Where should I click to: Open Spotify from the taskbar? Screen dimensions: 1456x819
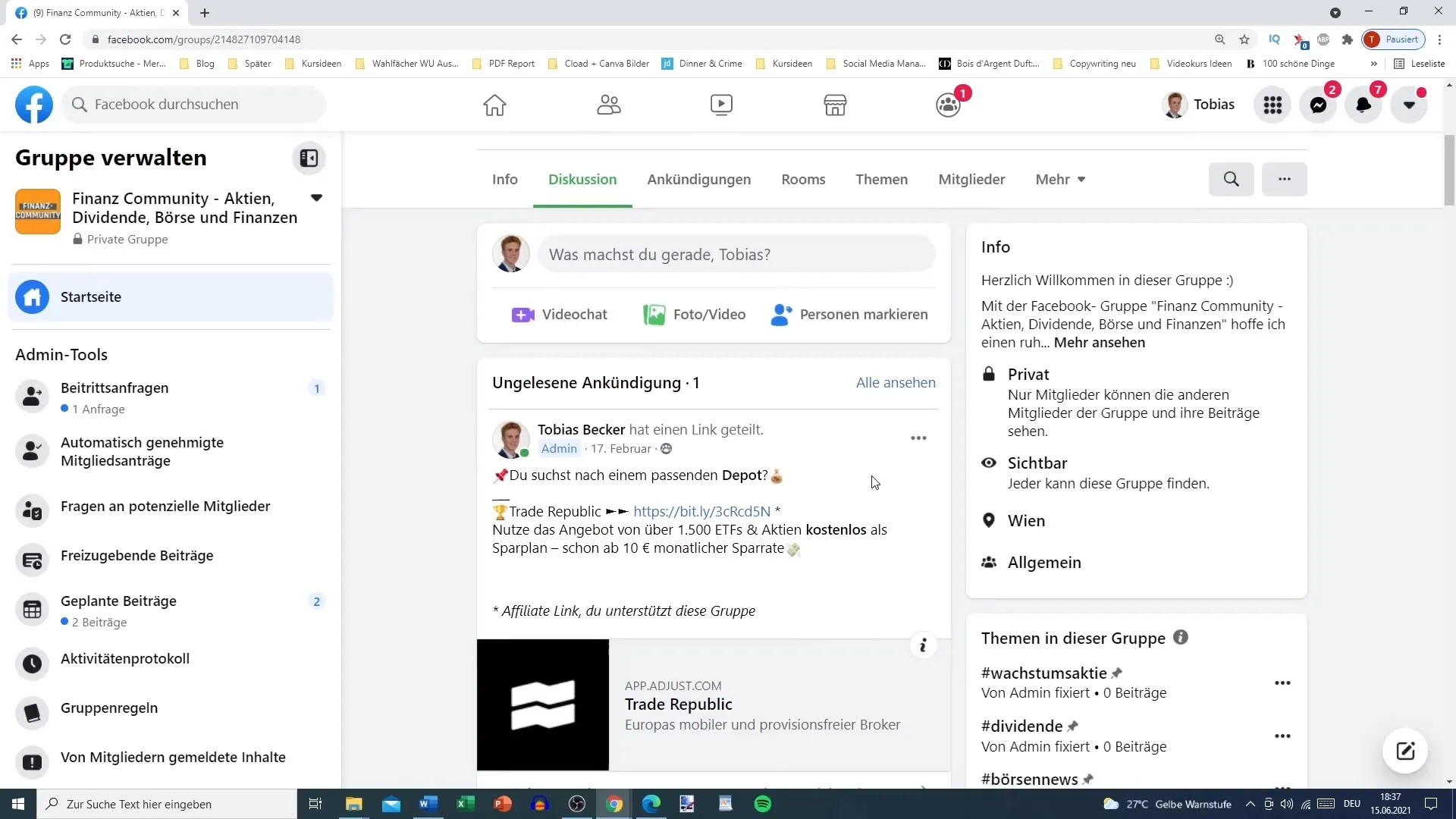(x=763, y=804)
